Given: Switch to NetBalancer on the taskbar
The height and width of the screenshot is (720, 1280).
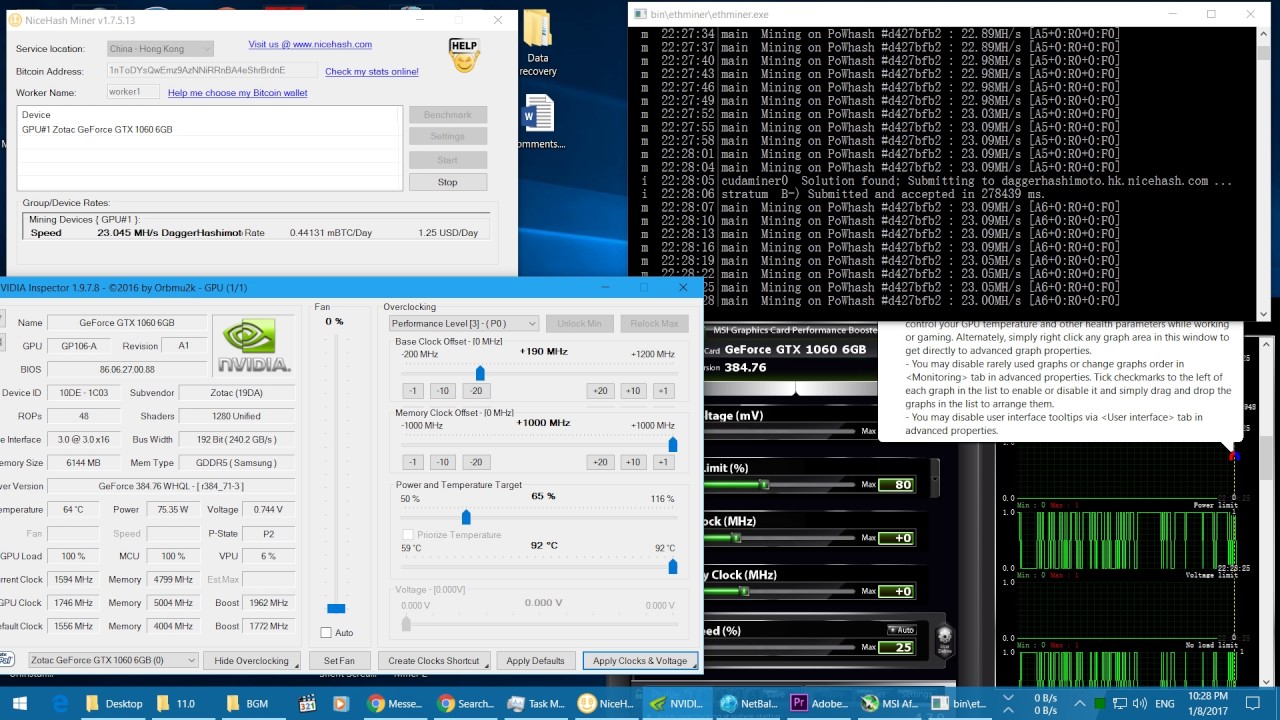Looking at the screenshot, I should pos(749,703).
